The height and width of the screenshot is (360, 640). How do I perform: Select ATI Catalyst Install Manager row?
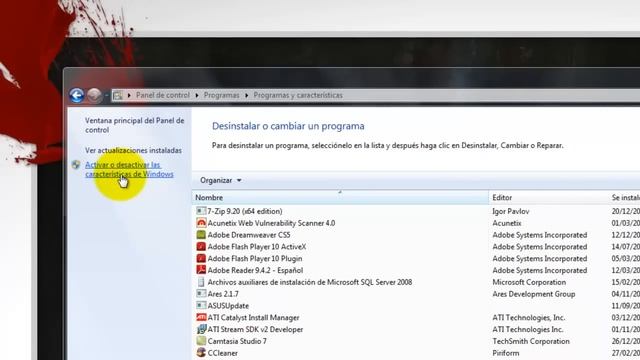(x=253, y=318)
